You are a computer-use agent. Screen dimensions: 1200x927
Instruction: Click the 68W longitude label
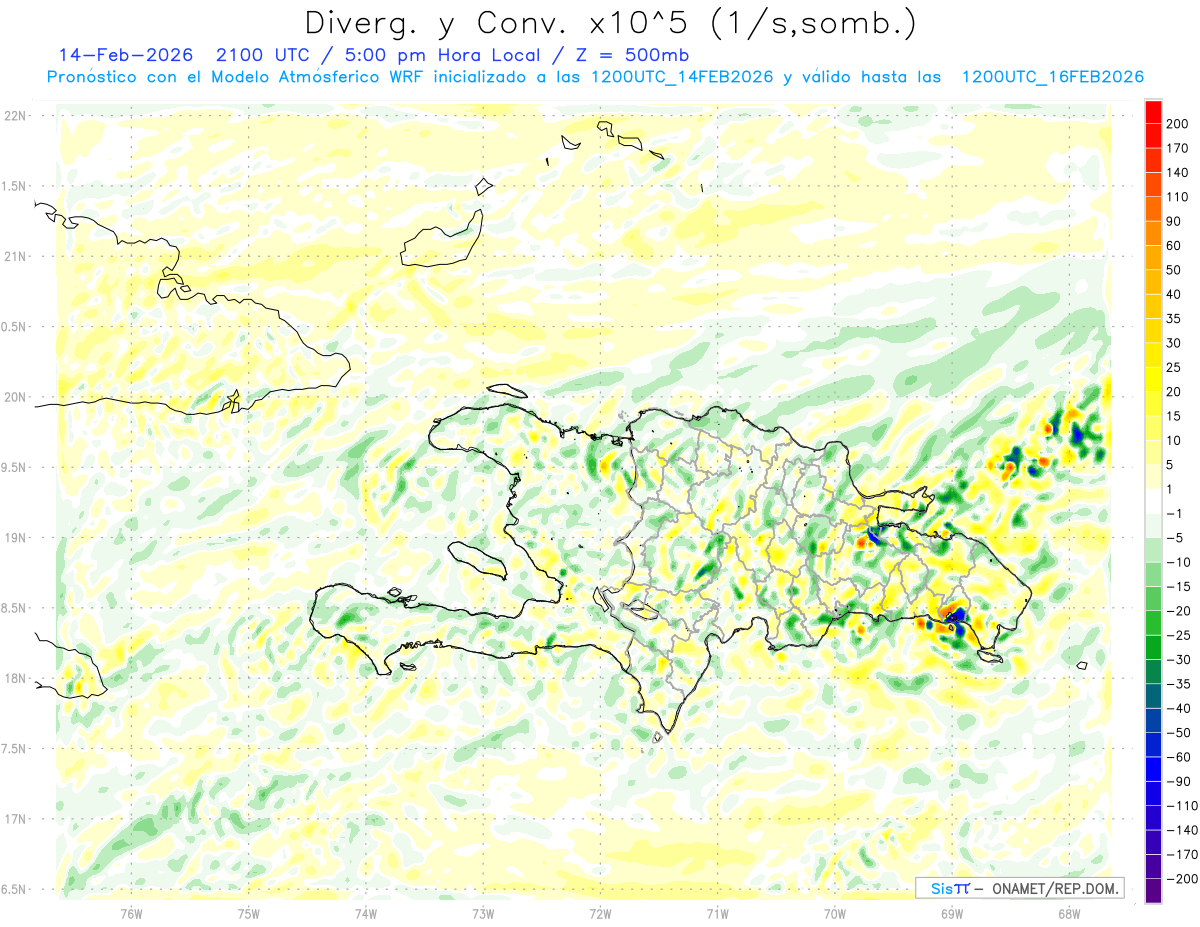click(x=1069, y=912)
